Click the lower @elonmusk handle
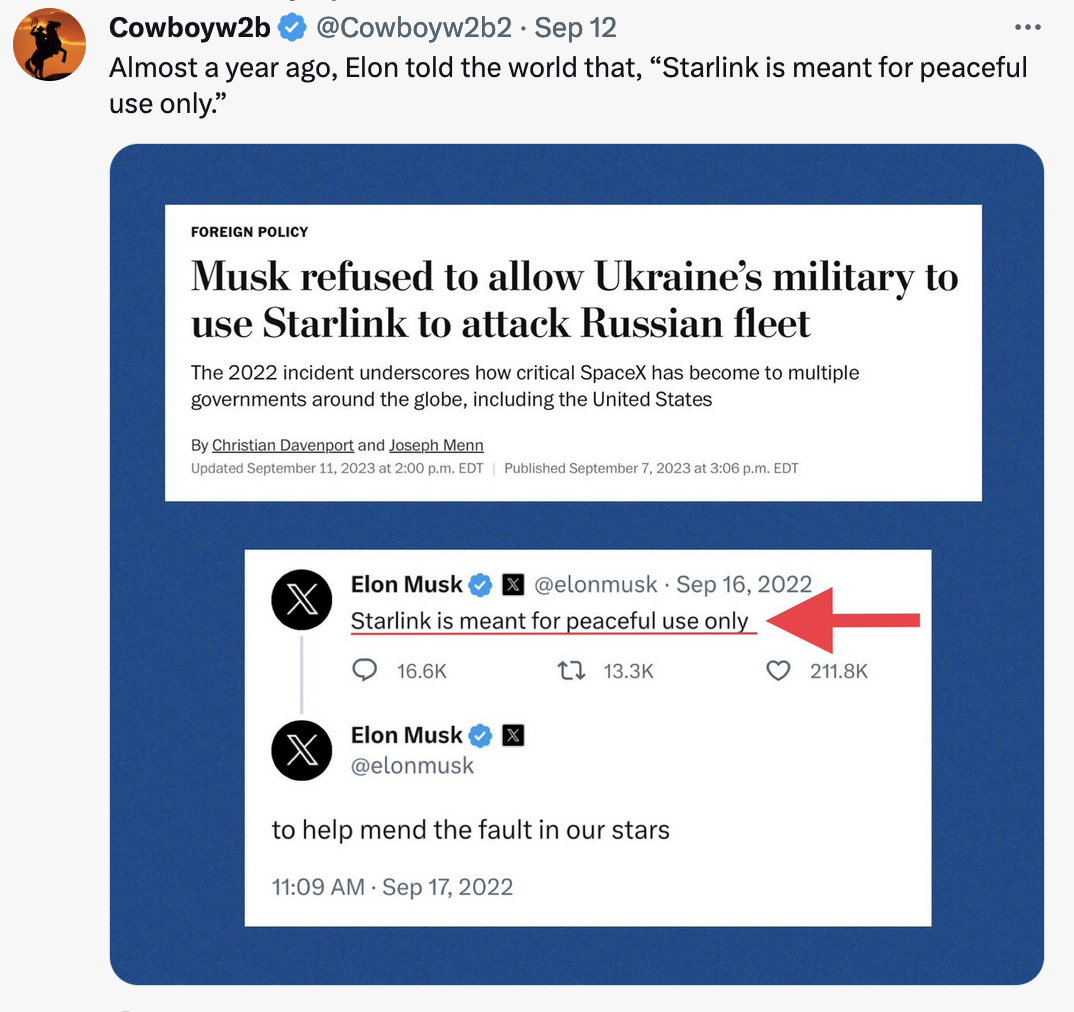The height and width of the screenshot is (1012, 1074). click(412, 766)
